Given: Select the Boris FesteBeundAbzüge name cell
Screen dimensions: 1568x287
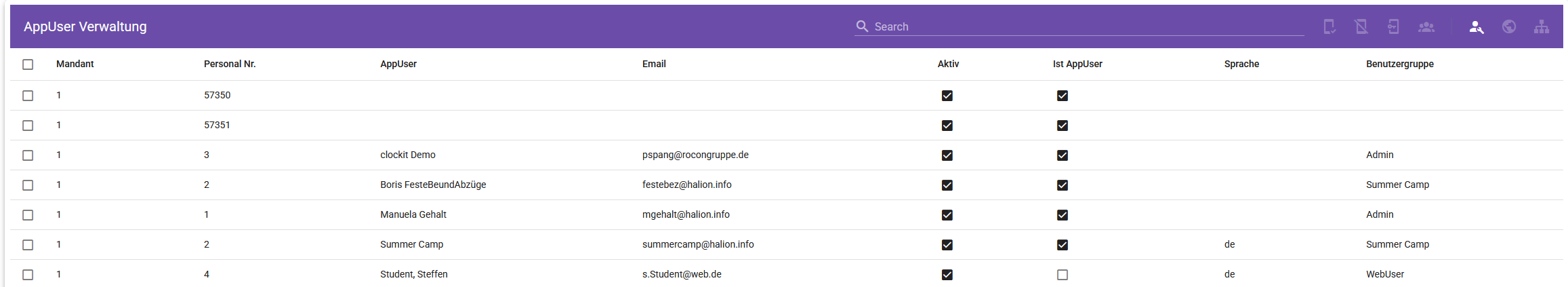Looking at the screenshot, I should coord(433,185).
